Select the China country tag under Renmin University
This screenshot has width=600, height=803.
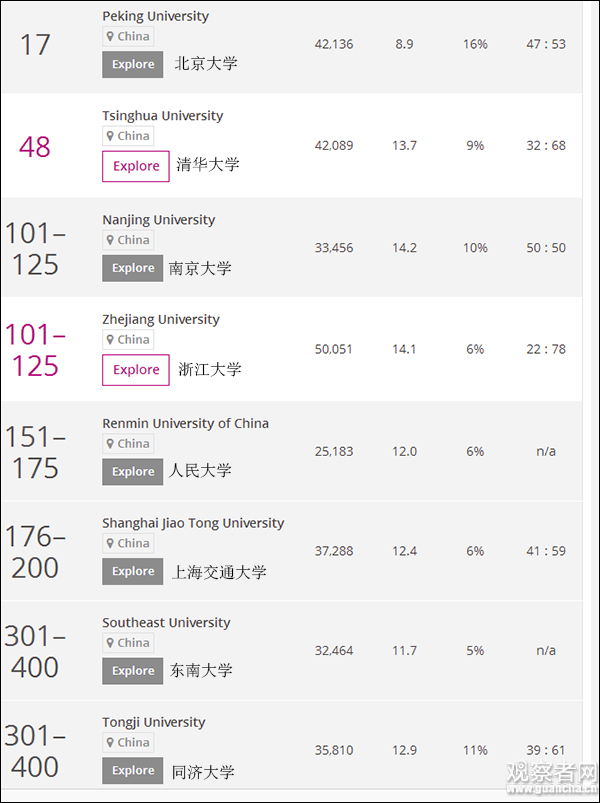coord(132,444)
